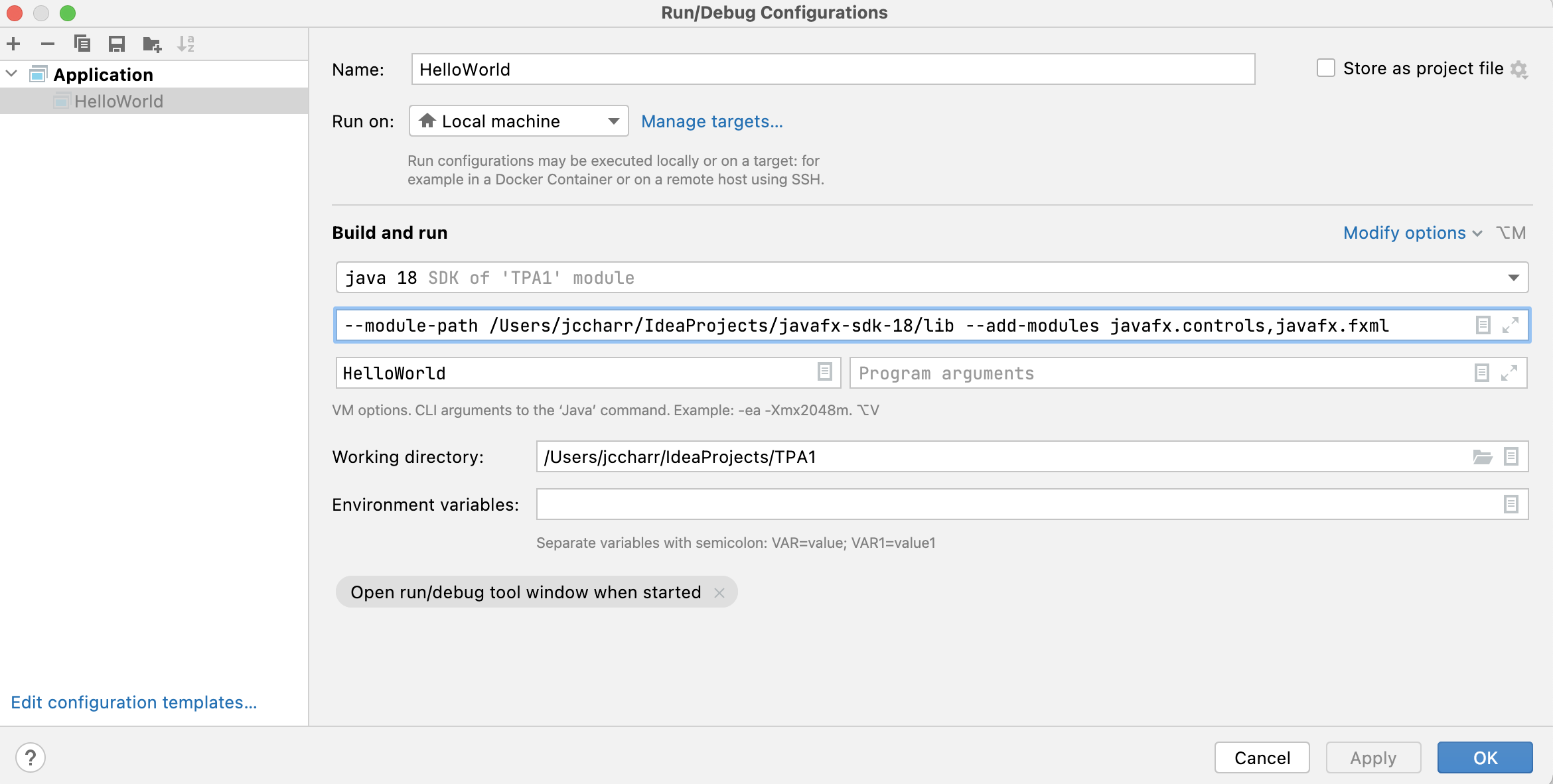Click the Cancel button
The height and width of the screenshot is (784, 1553).
[x=1261, y=756]
